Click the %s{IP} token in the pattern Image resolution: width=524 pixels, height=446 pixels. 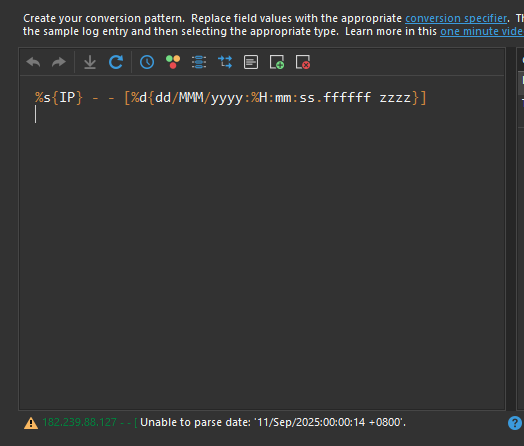[x=59, y=98]
